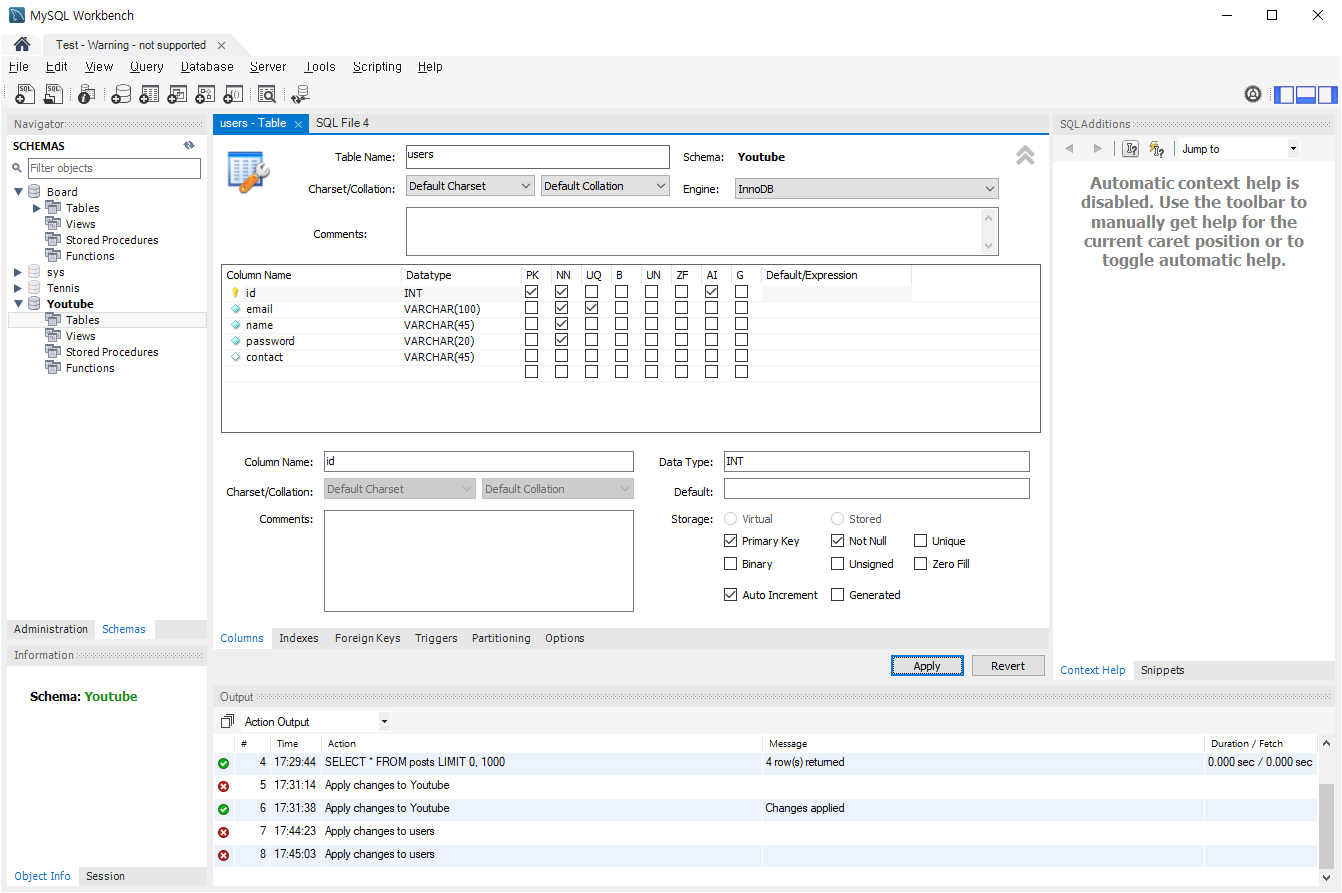Toggle NN checkbox for contact column

click(561, 357)
